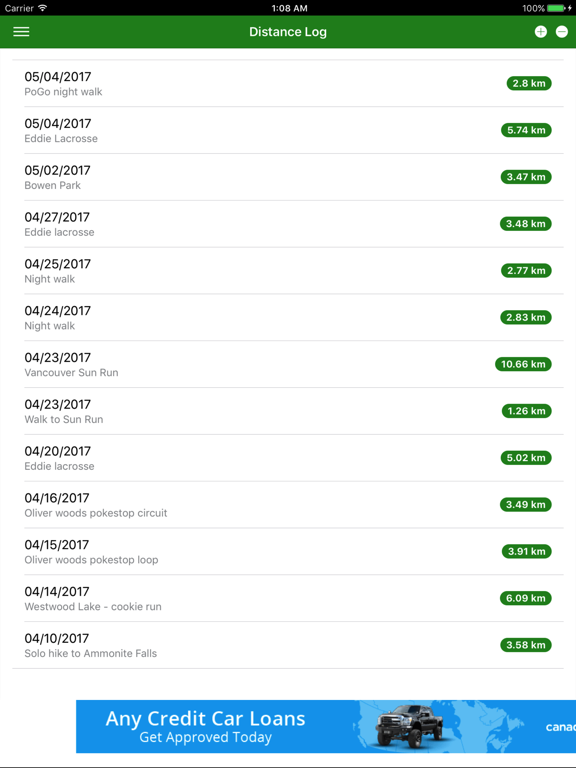Select Oliver woods pokestop loop entry
The width and height of the screenshot is (576, 768).
click(x=288, y=552)
